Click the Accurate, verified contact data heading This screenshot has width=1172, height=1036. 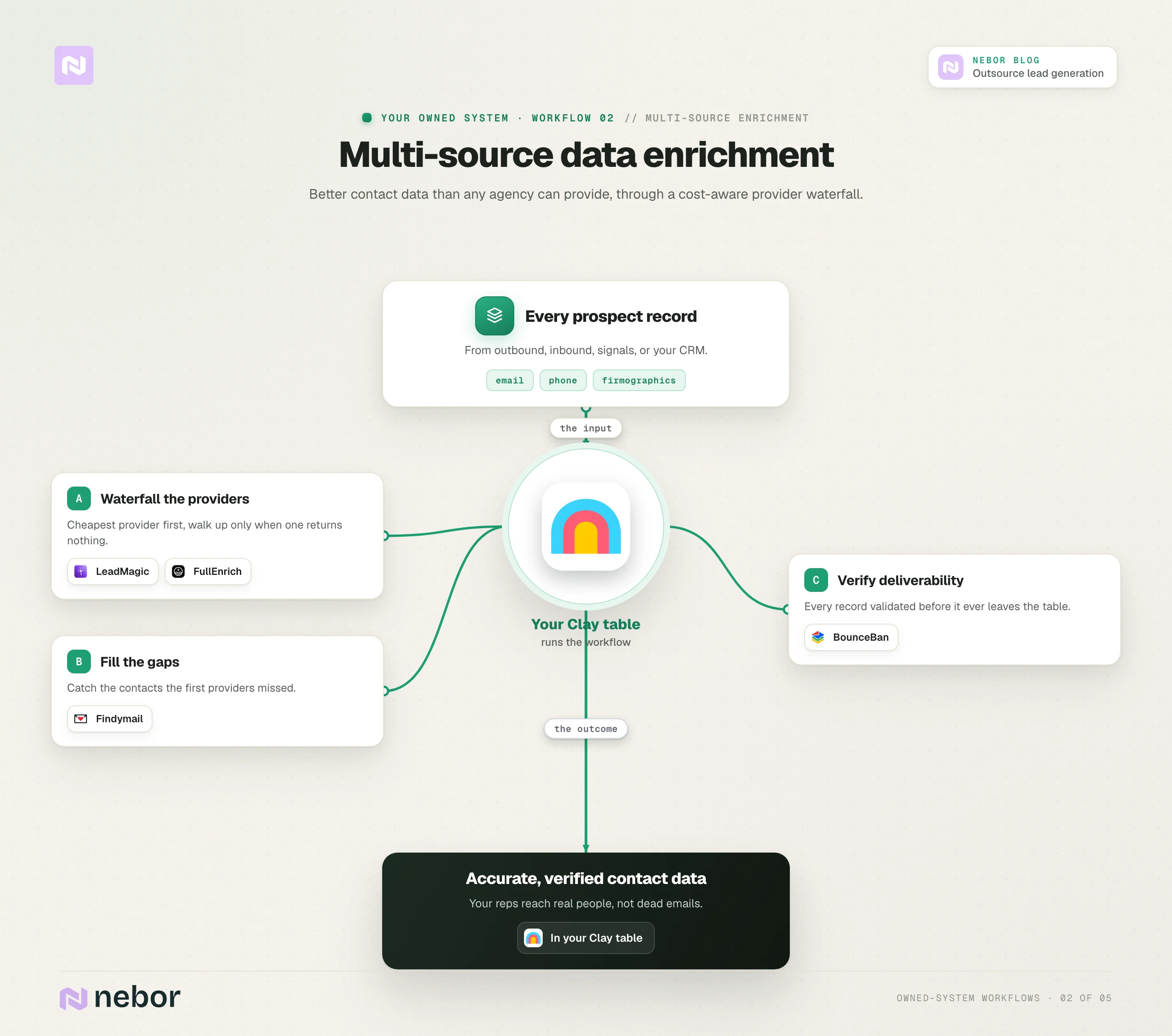[x=586, y=878]
